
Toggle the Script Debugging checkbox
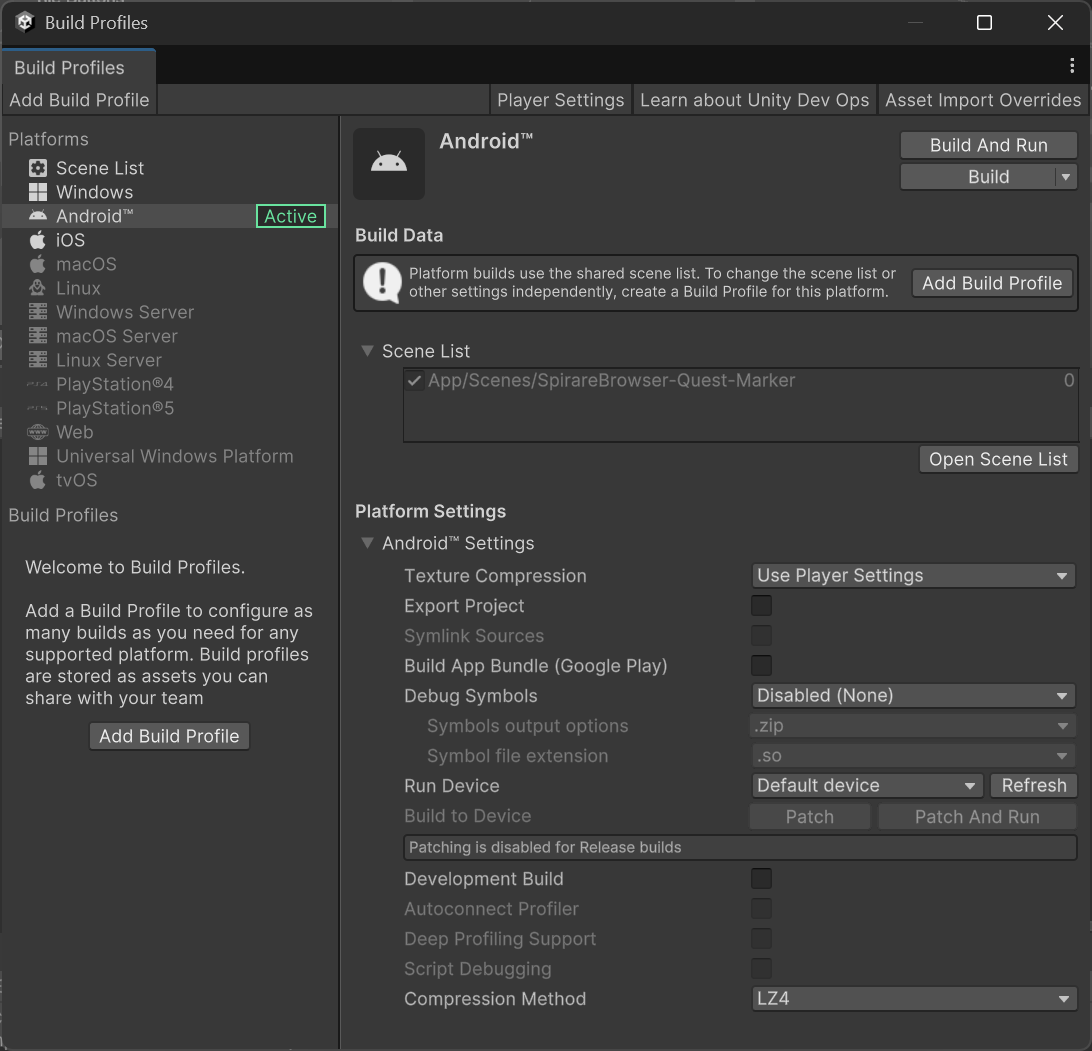[761, 968]
